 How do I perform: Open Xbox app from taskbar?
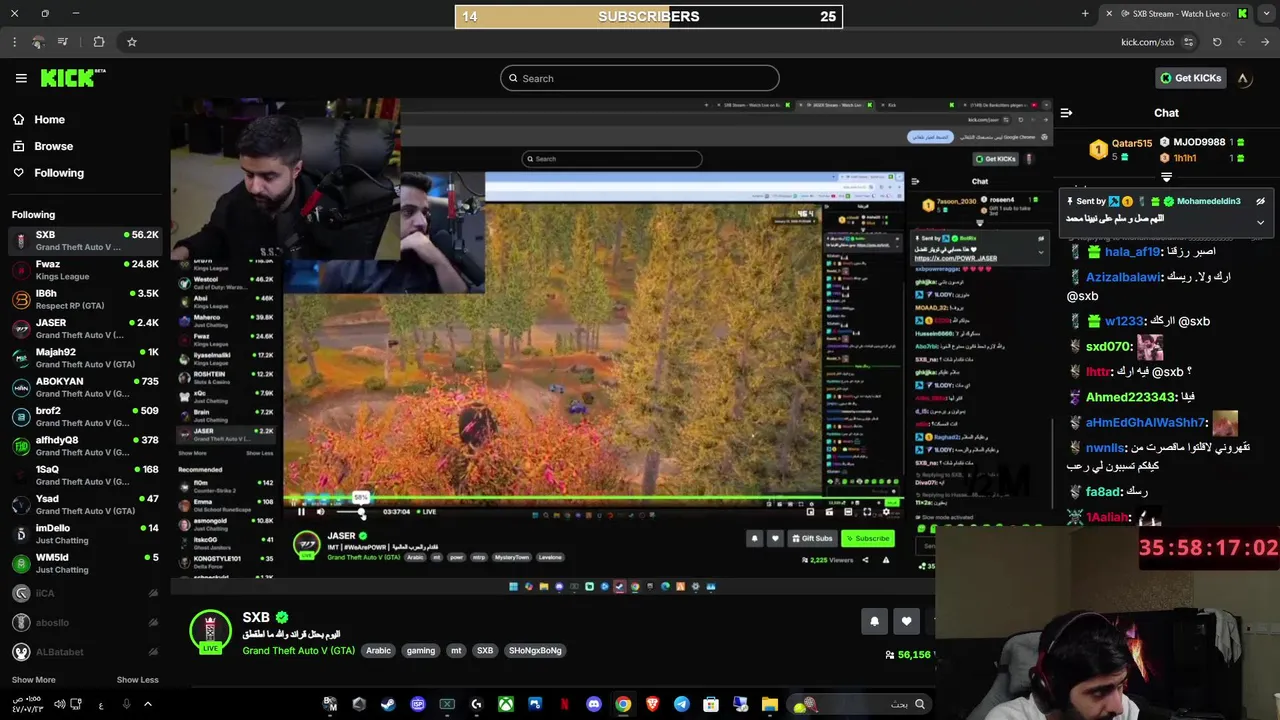(506, 704)
